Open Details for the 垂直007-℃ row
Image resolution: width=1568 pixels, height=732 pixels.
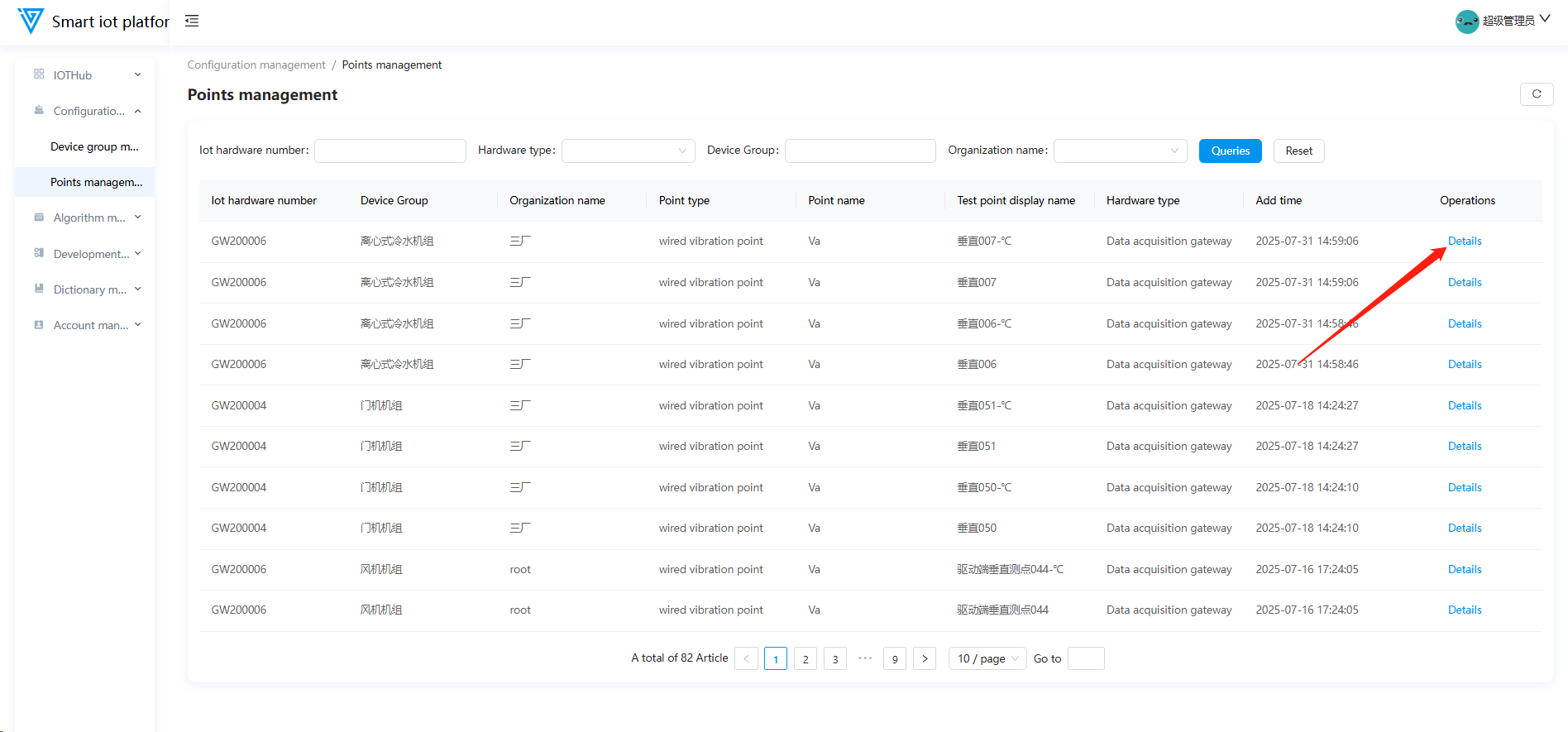pos(1464,241)
